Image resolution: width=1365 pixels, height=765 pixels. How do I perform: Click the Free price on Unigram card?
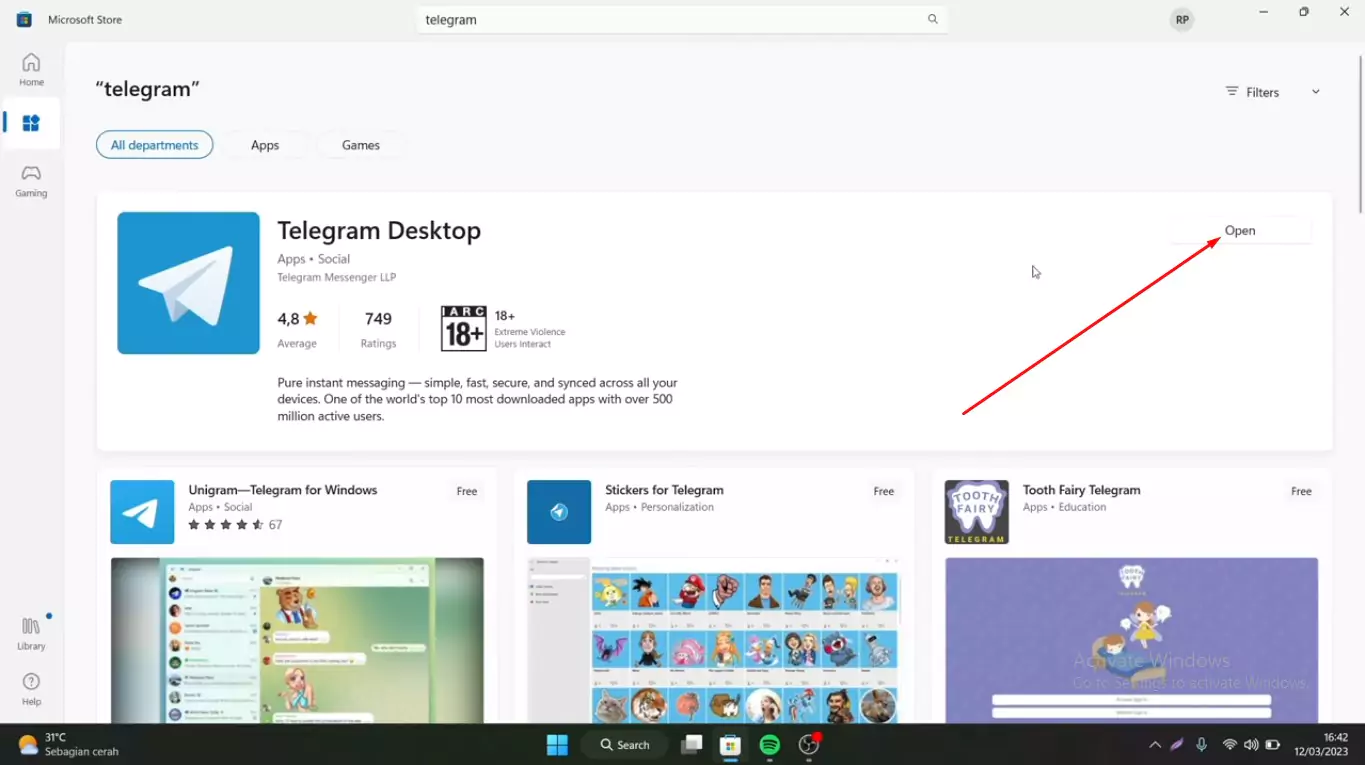[467, 491]
